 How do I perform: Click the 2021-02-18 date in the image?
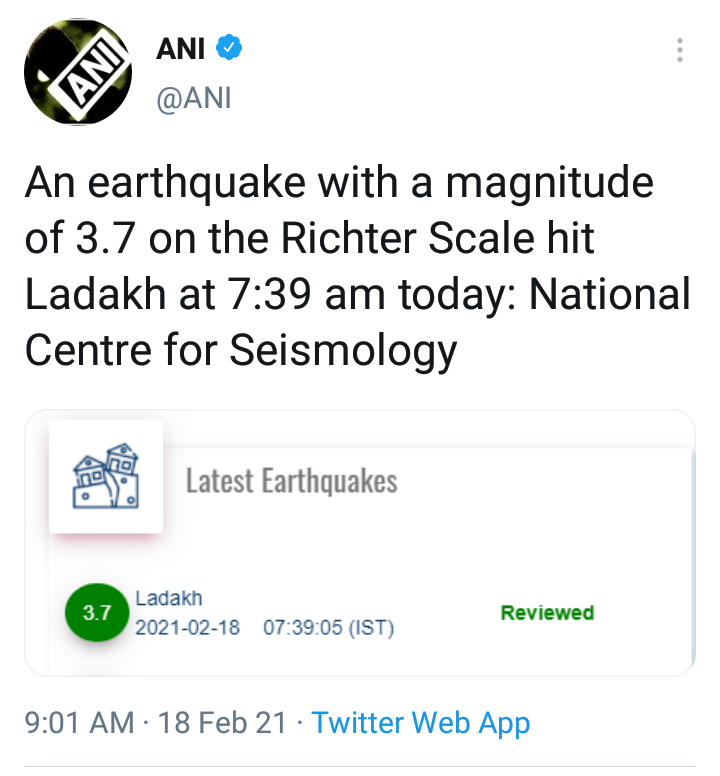pyautogui.click(x=187, y=628)
